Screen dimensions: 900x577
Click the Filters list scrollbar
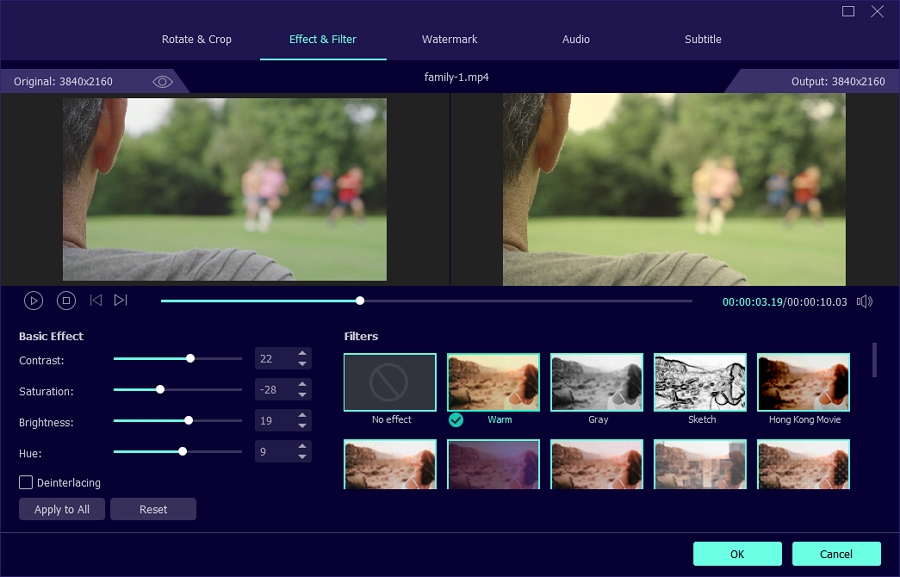point(874,360)
